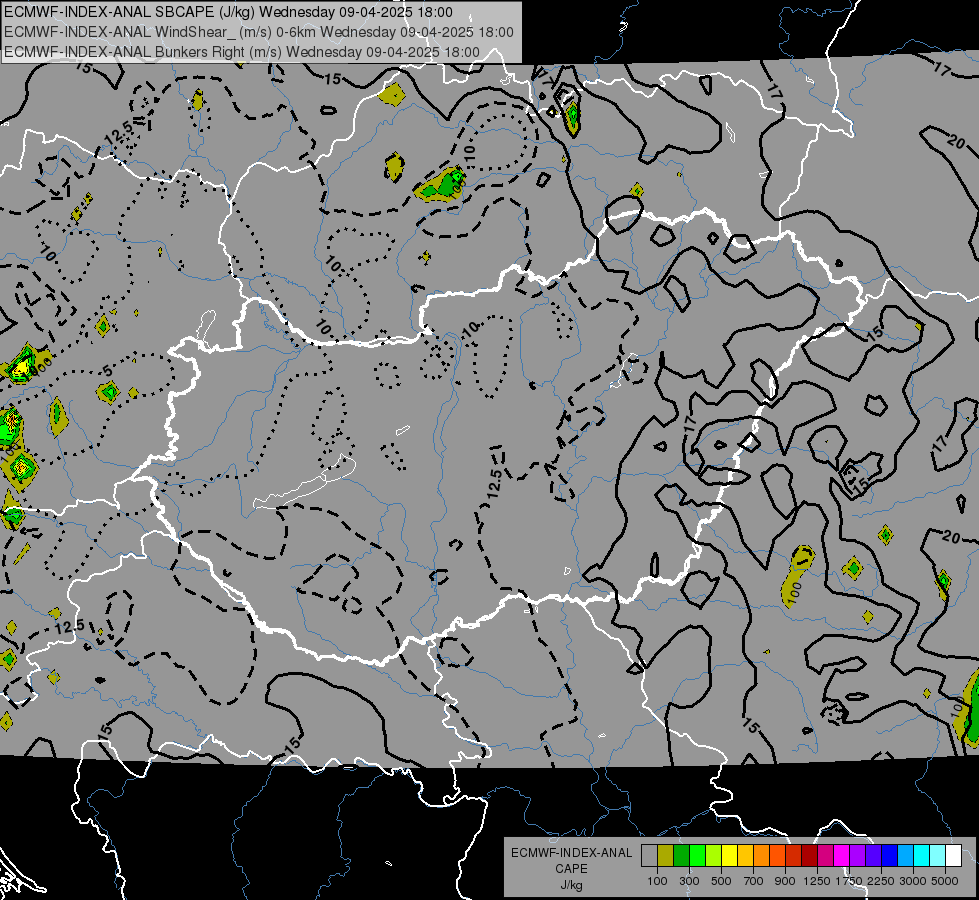Select the SBCAPE (J/kg) title line
The width and height of the screenshot is (979, 900).
(229, 12)
